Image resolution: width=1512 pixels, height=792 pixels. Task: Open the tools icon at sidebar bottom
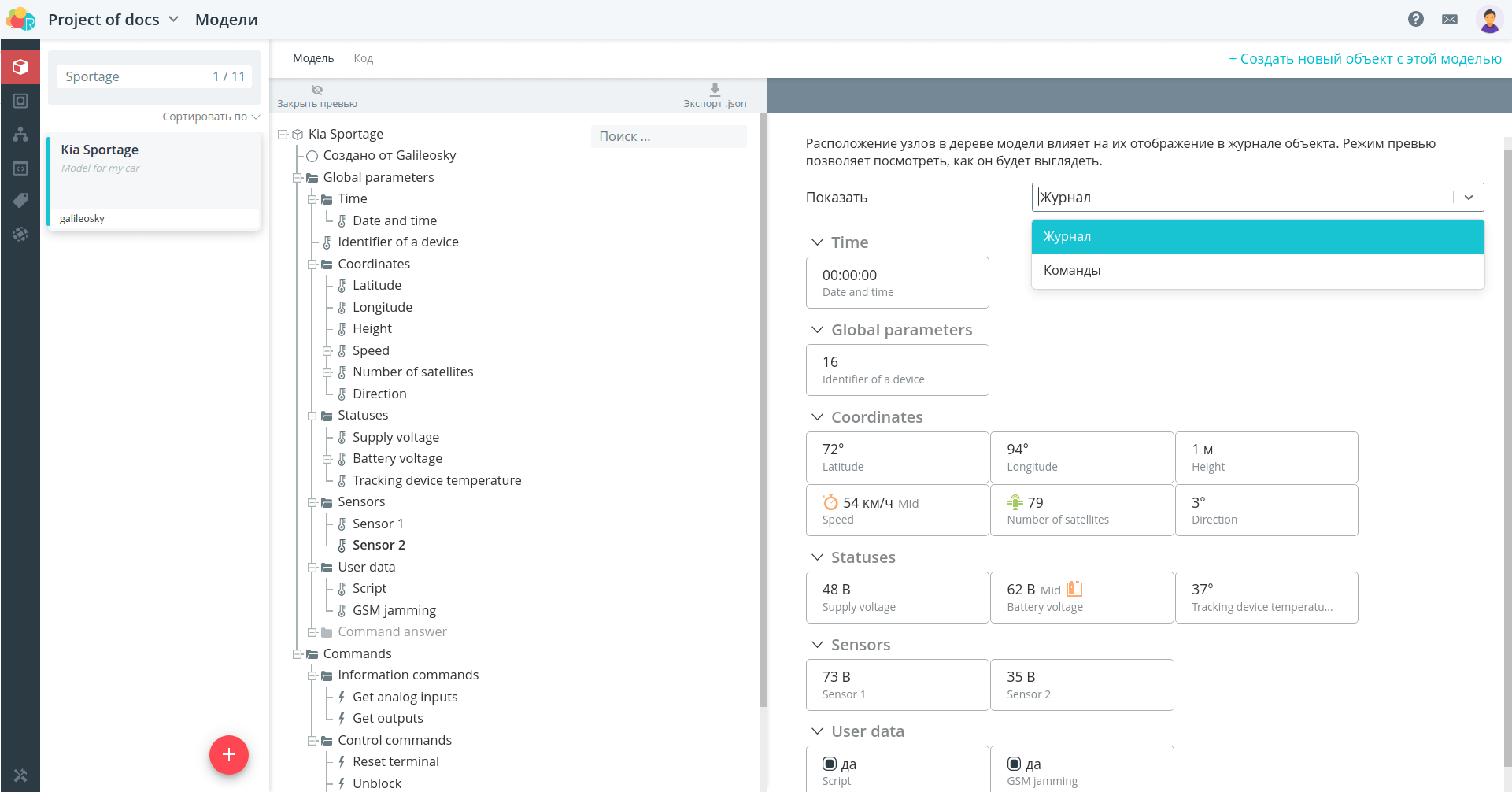pyautogui.click(x=20, y=775)
